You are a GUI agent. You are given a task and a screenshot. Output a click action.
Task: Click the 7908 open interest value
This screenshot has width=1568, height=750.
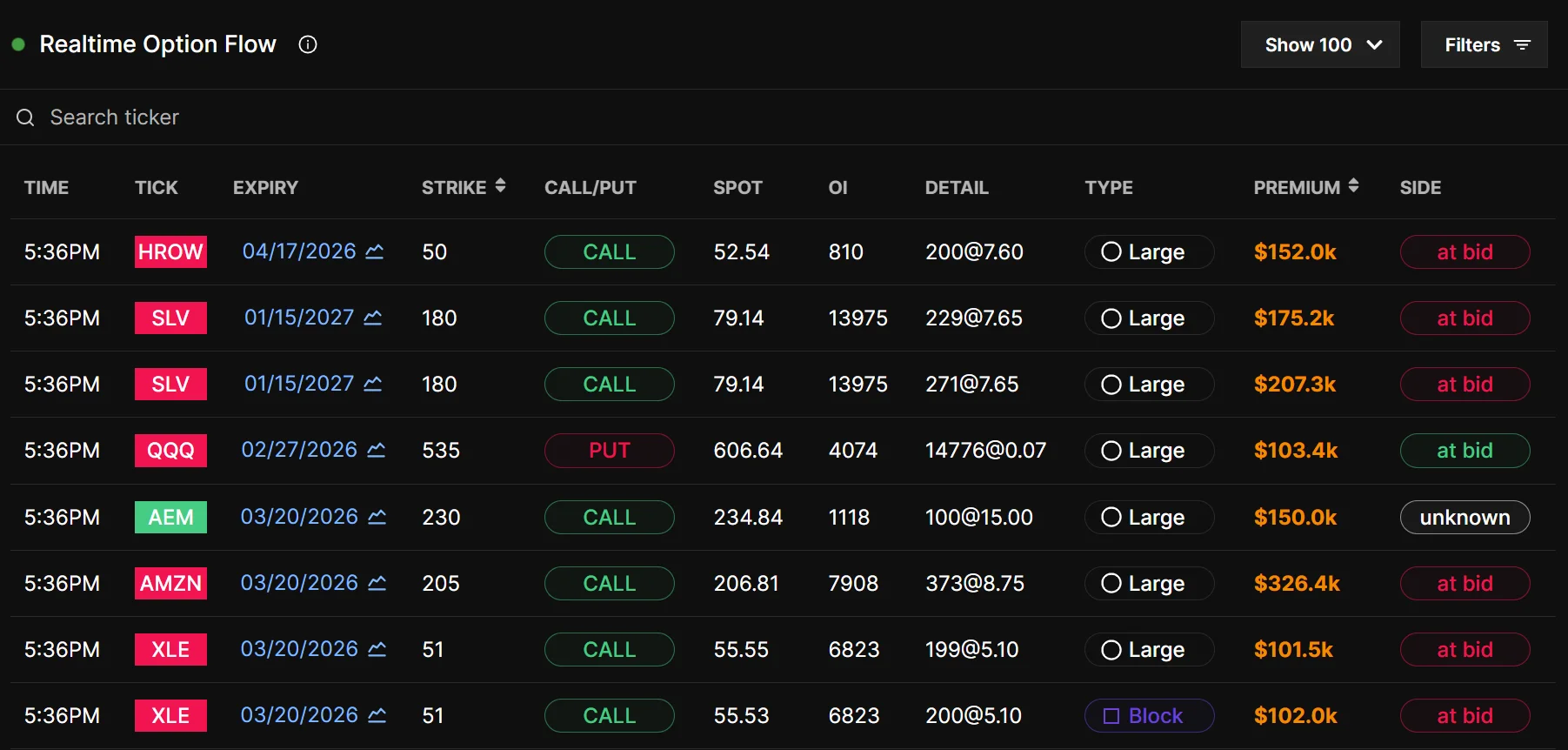pos(853,583)
